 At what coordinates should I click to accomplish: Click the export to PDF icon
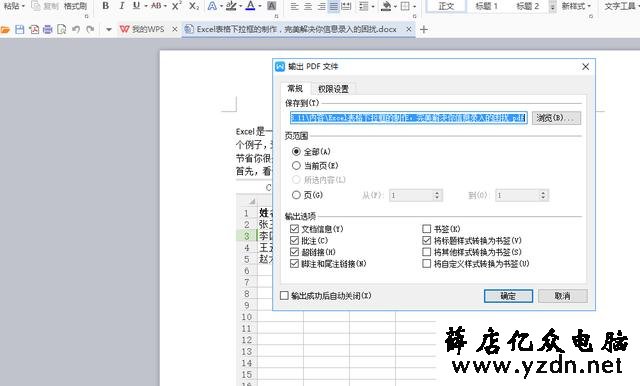point(34,29)
